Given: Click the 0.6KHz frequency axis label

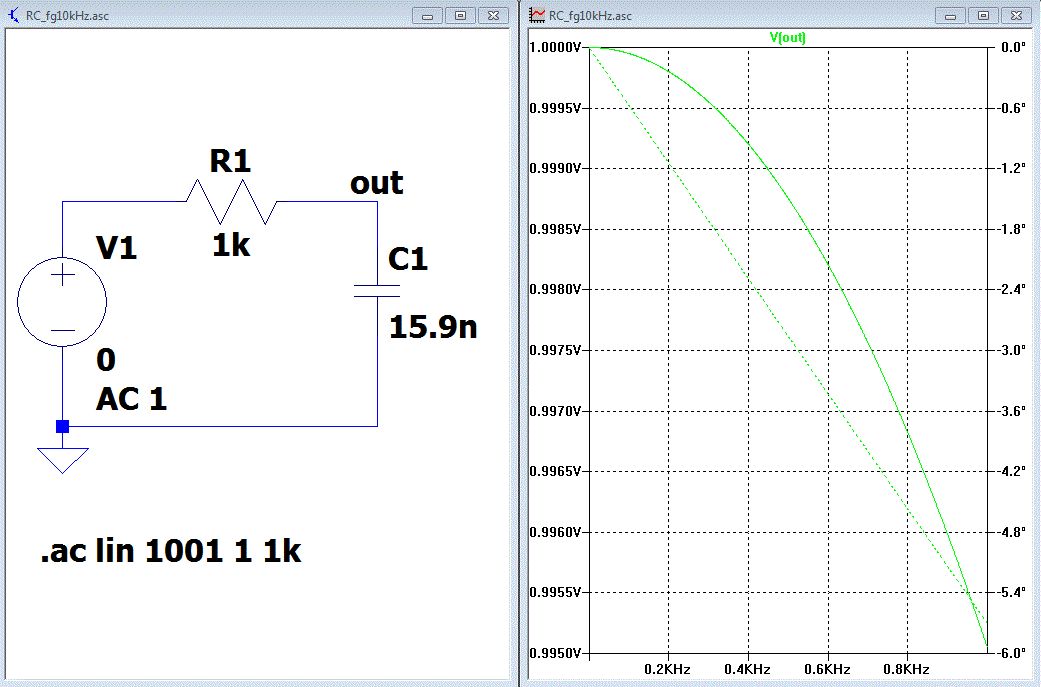Looking at the screenshot, I should (827, 669).
